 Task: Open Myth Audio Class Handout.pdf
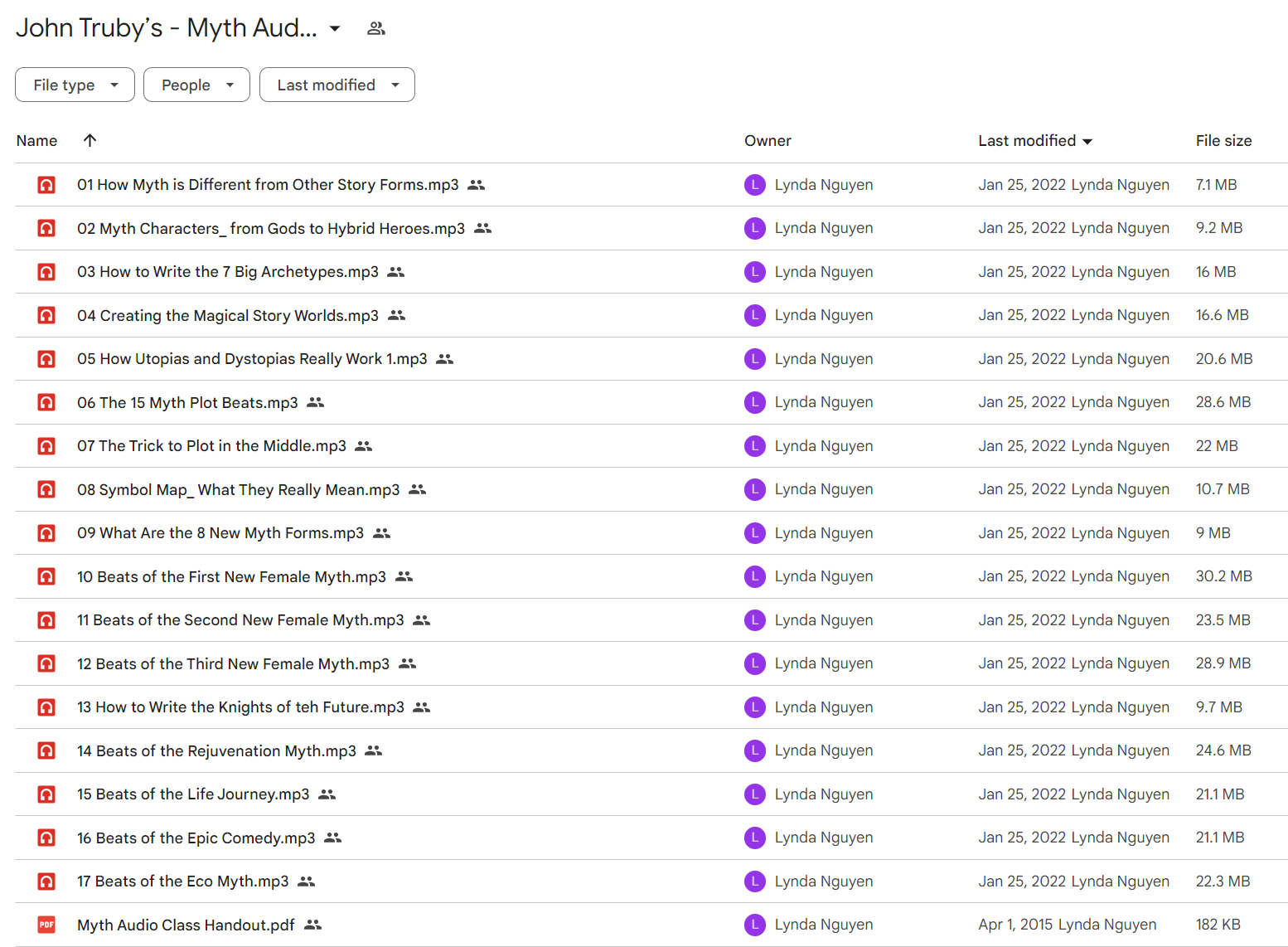[x=186, y=925]
